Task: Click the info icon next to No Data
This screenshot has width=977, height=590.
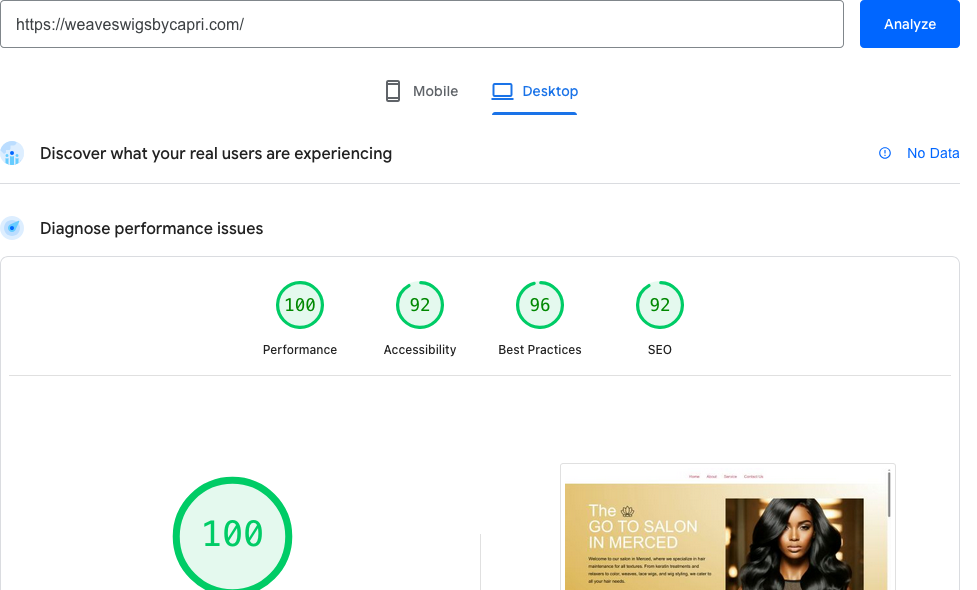Action: (x=885, y=153)
